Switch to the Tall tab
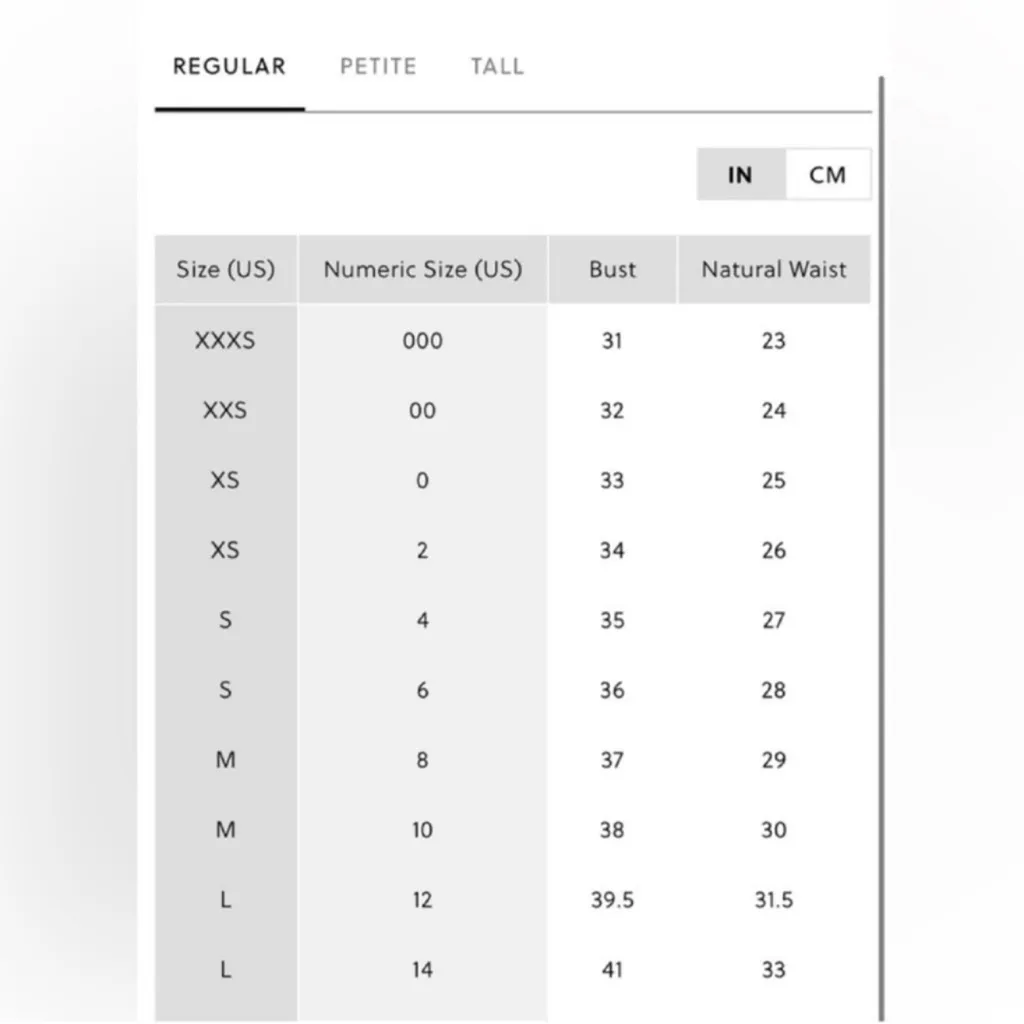Viewport: 1024px width, 1024px height. point(497,67)
